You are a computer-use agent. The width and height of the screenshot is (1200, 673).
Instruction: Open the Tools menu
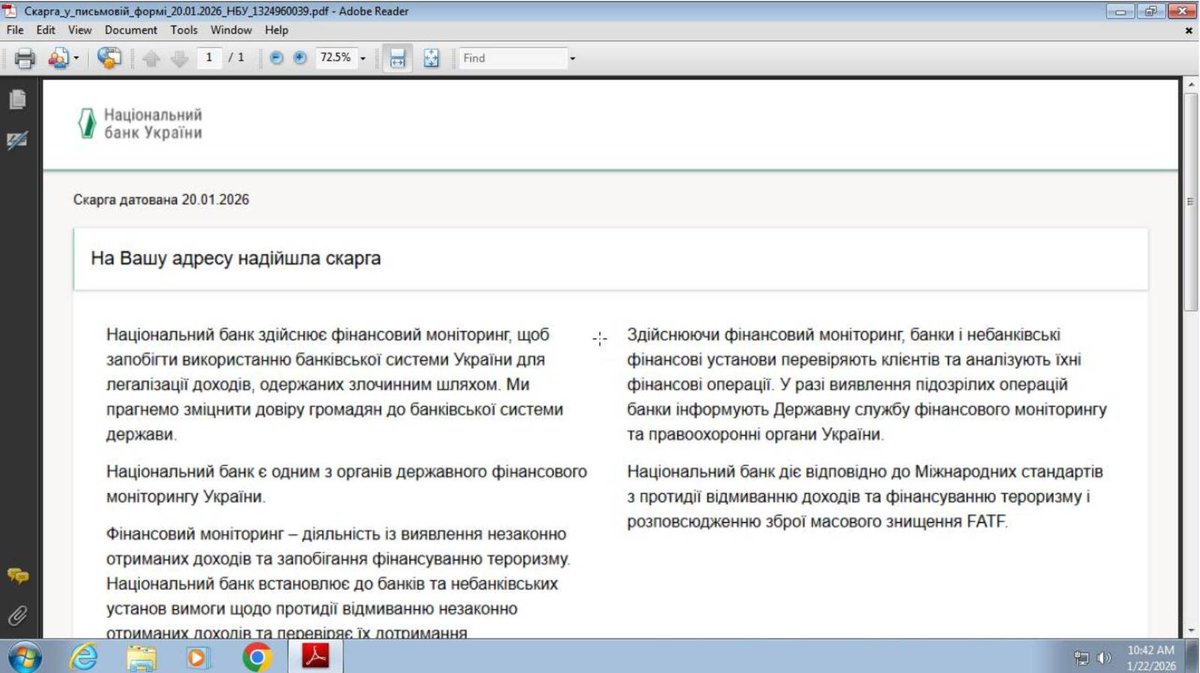coord(184,30)
